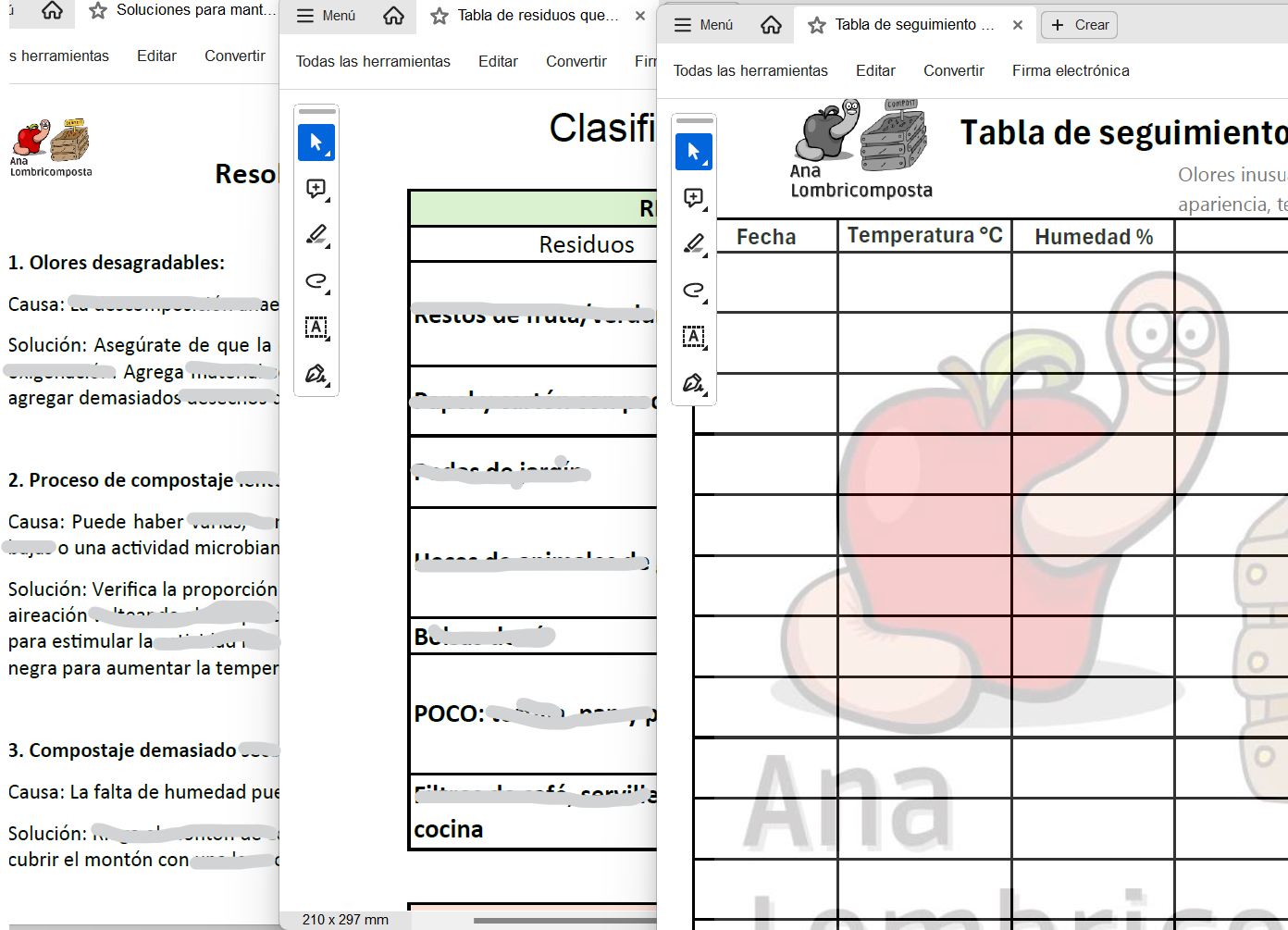Pick the highlighter tool in Tabla de seguimiento window

[x=694, y=244]
